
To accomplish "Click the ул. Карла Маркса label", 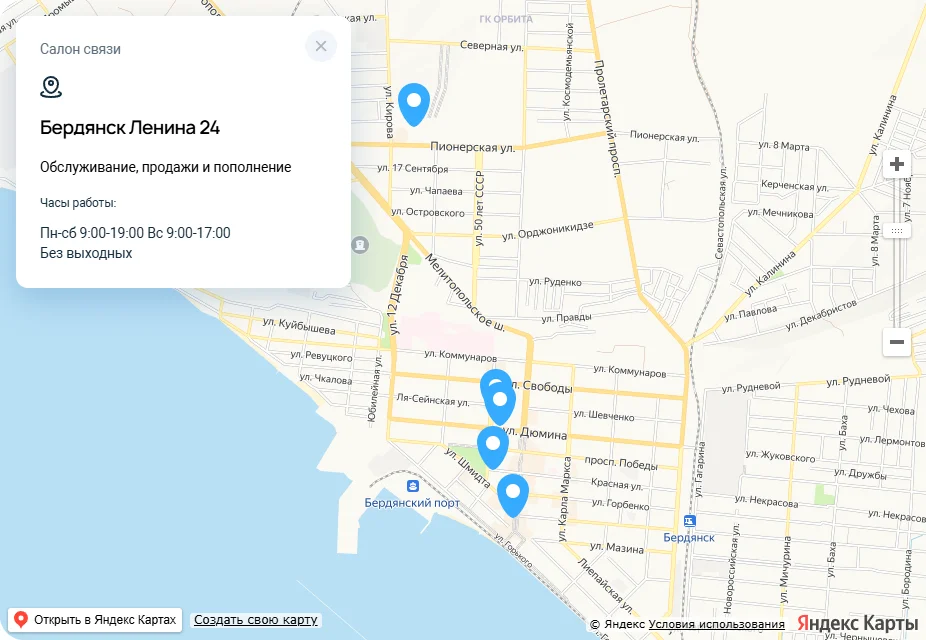I will point(565,499).
